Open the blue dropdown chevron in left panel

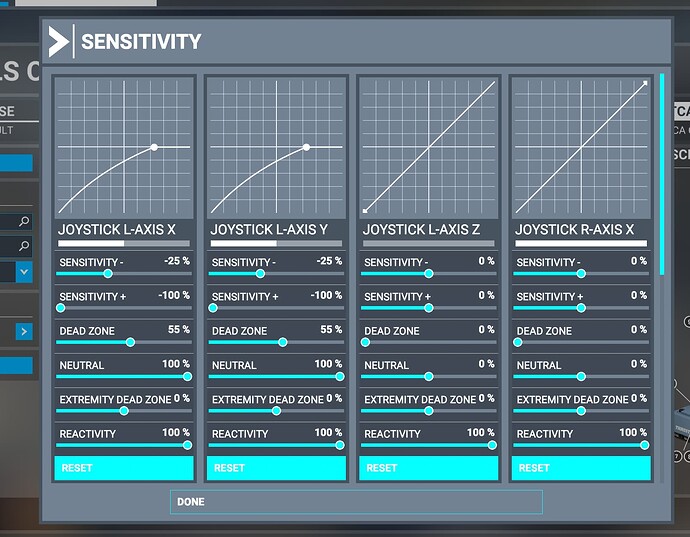(24, 272)
